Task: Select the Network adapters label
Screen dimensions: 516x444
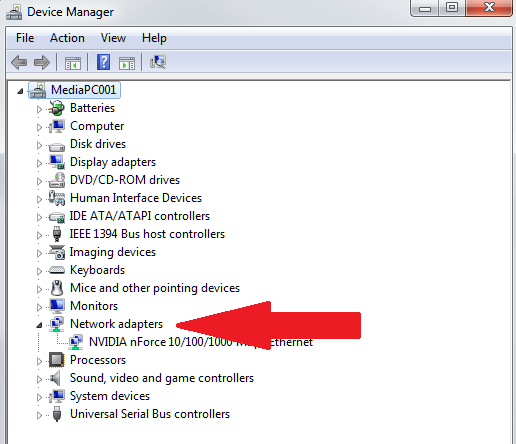Action: (116, 324)
